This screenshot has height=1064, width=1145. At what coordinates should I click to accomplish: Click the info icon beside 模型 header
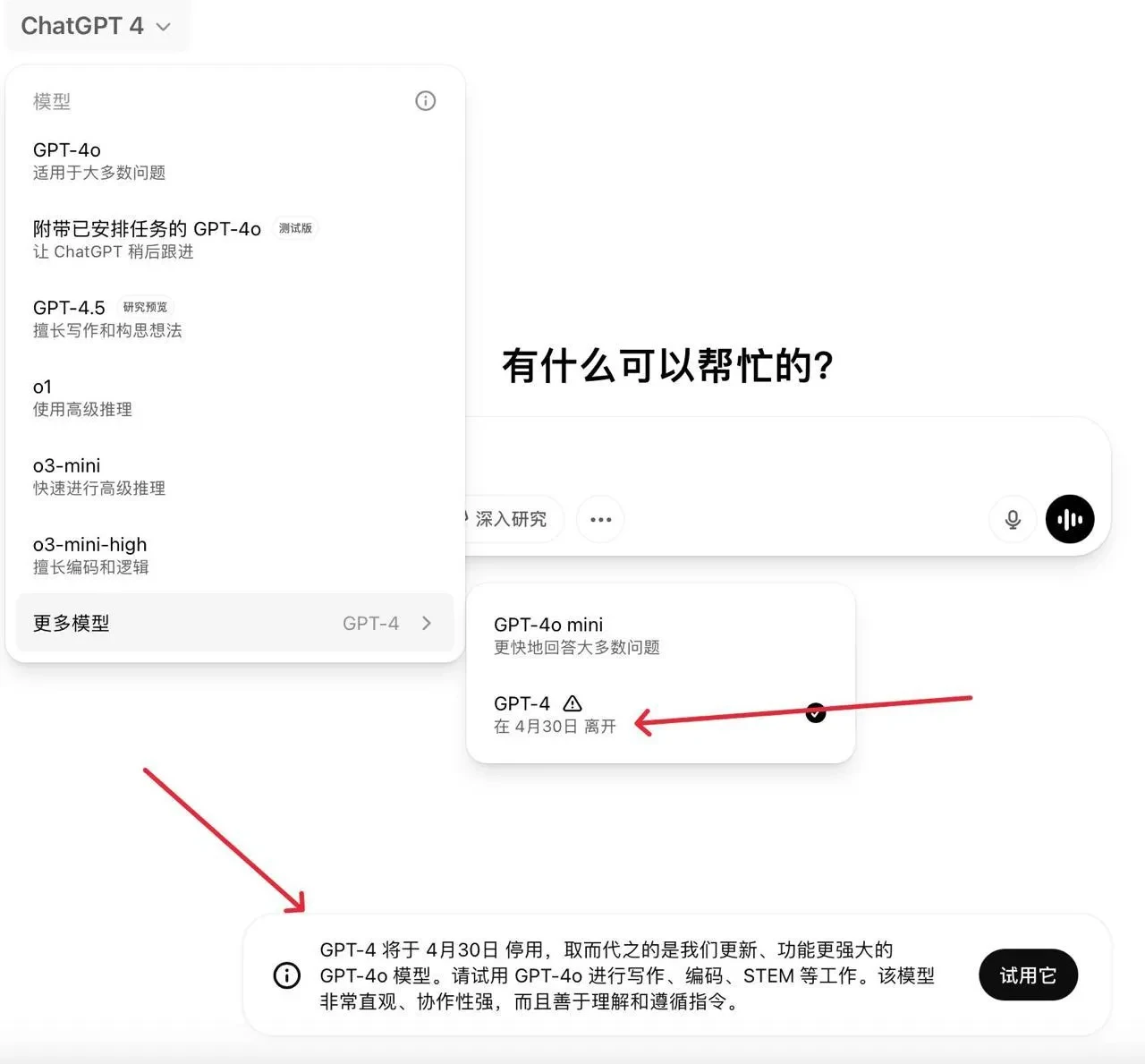426,101
